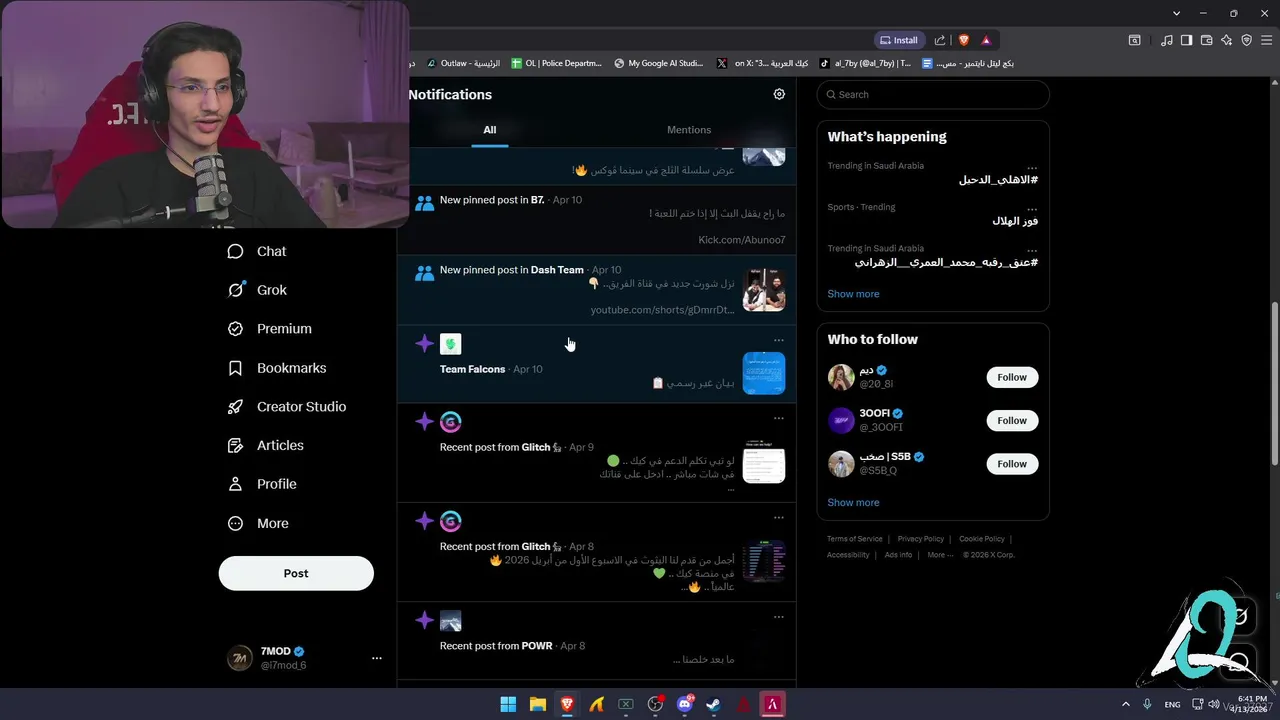Open Brave VPN shield icon in toolbar
This screenshot has height=720, width=1280.
pyautogui.click(x=1246, y=40)
